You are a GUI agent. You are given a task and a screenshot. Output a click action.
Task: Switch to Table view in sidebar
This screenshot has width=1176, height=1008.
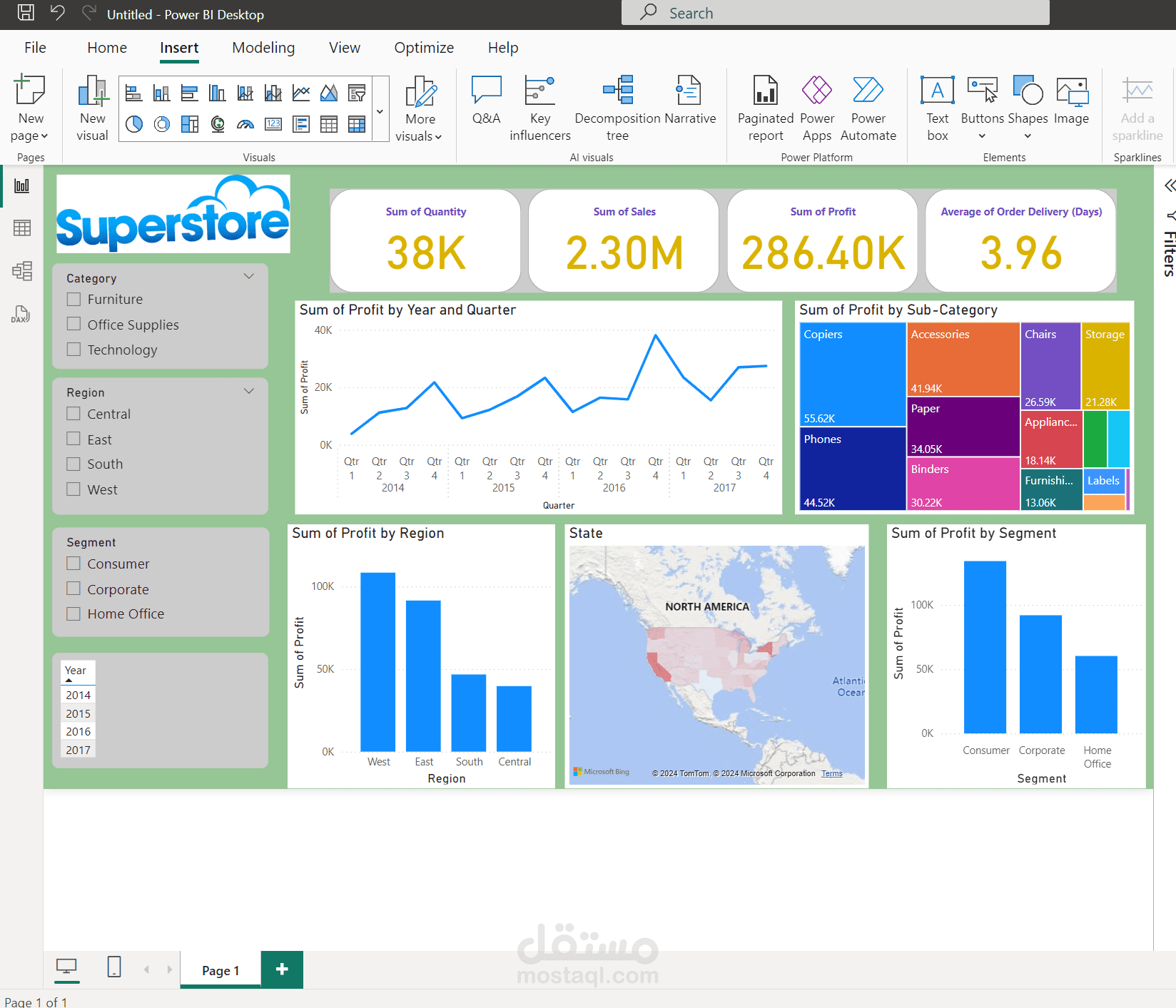pyautogui.click(x=22, y=228)
